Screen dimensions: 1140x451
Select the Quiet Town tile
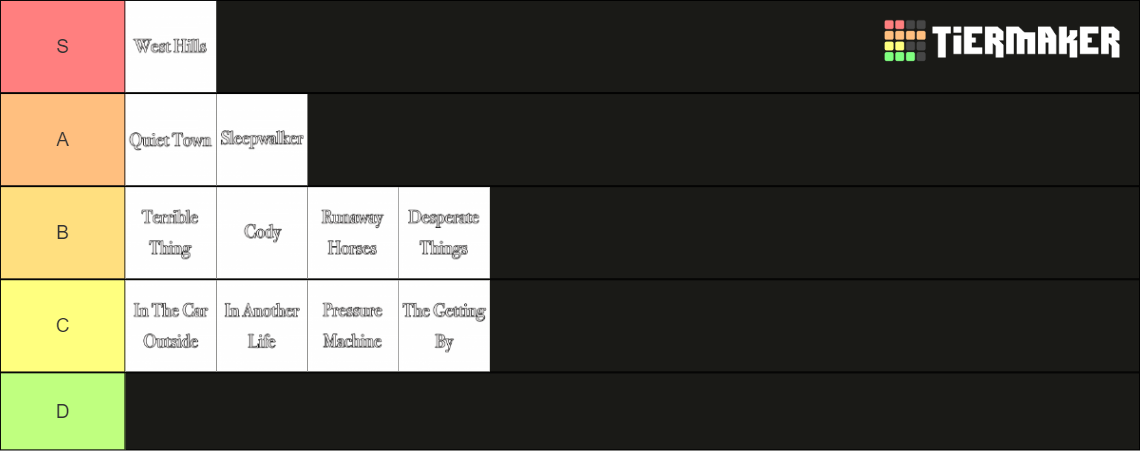coord(171,140)
